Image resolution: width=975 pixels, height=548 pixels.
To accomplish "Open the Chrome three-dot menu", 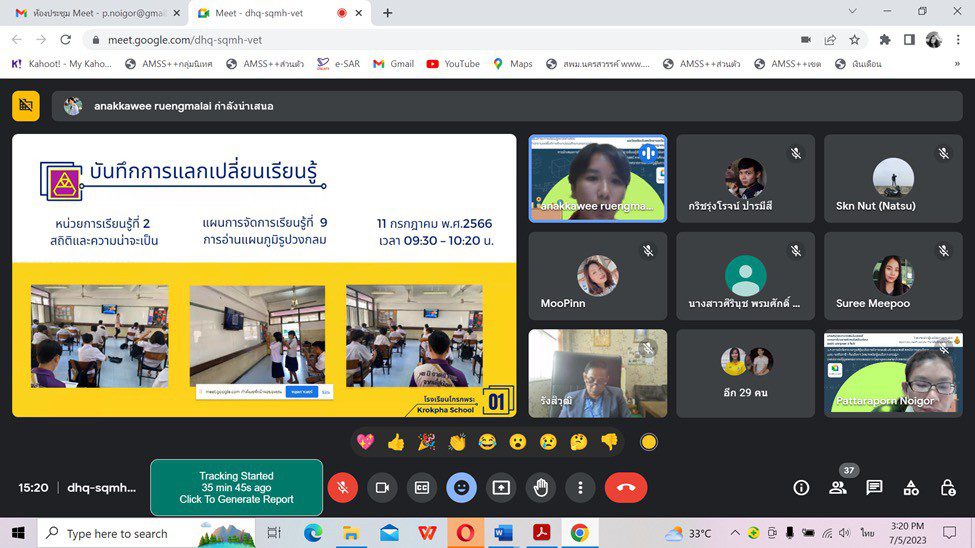I will (958, 40).
